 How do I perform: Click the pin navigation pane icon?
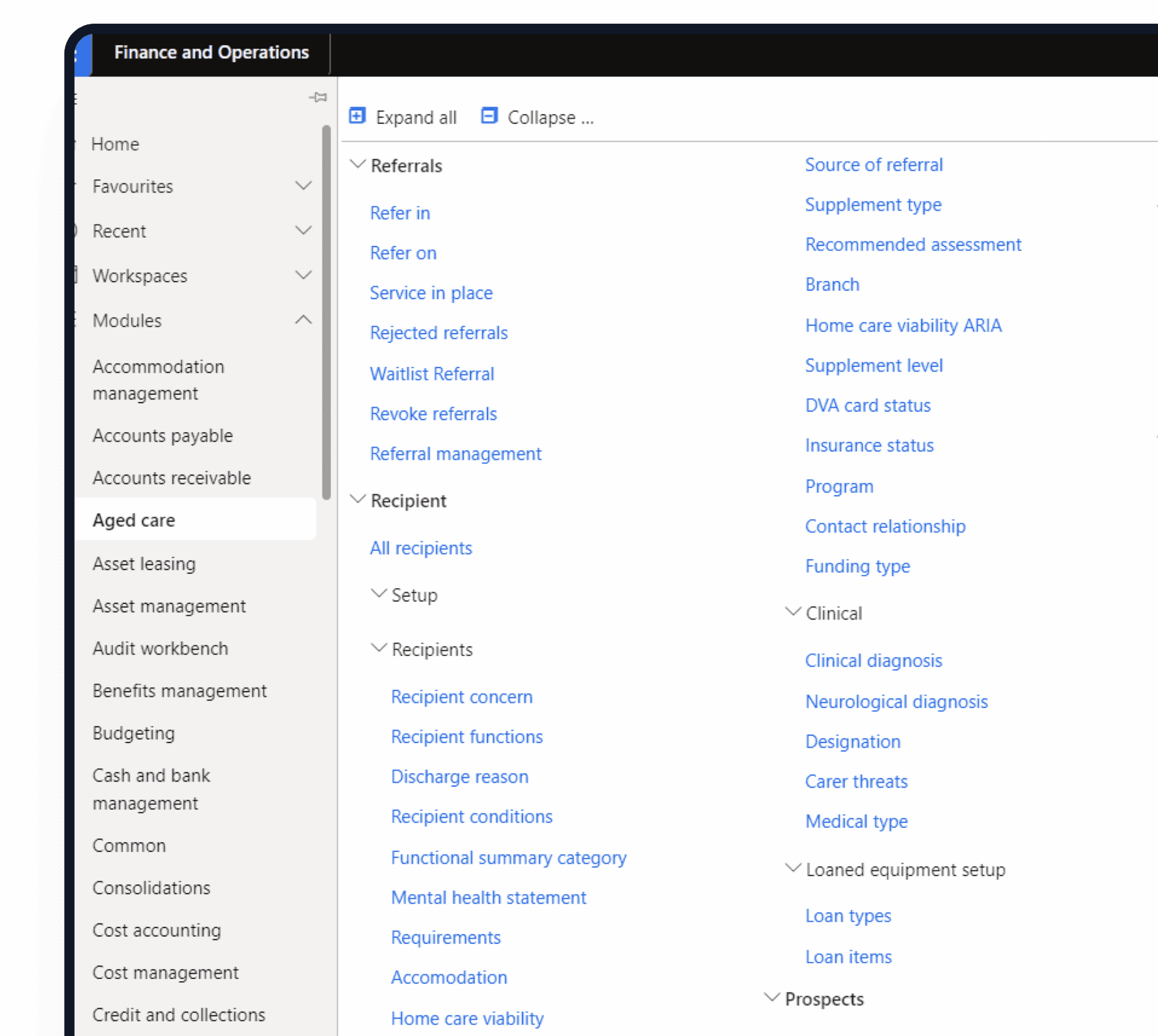click(318, 97)
